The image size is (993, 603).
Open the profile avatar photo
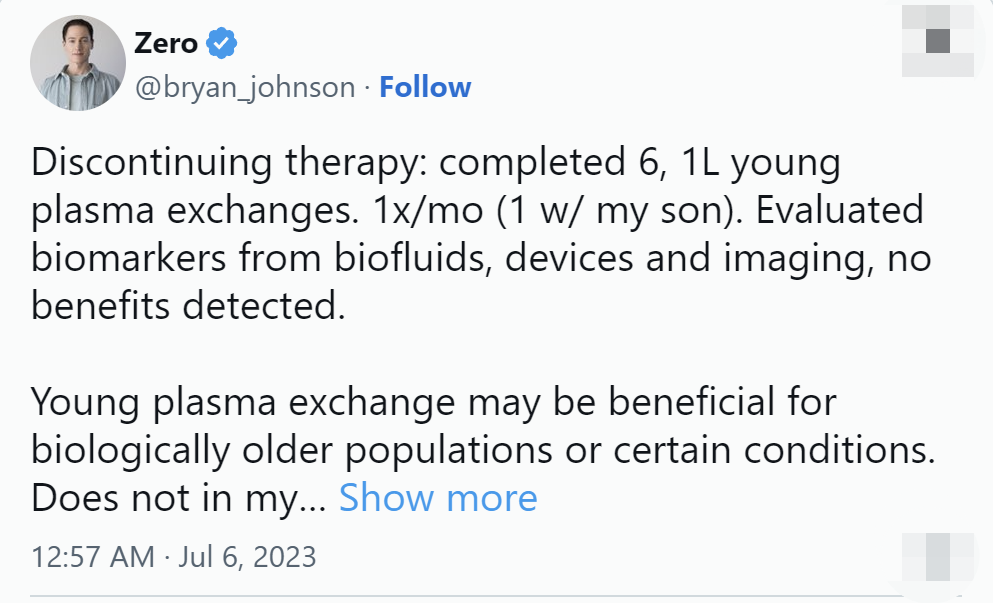[78, 63]
